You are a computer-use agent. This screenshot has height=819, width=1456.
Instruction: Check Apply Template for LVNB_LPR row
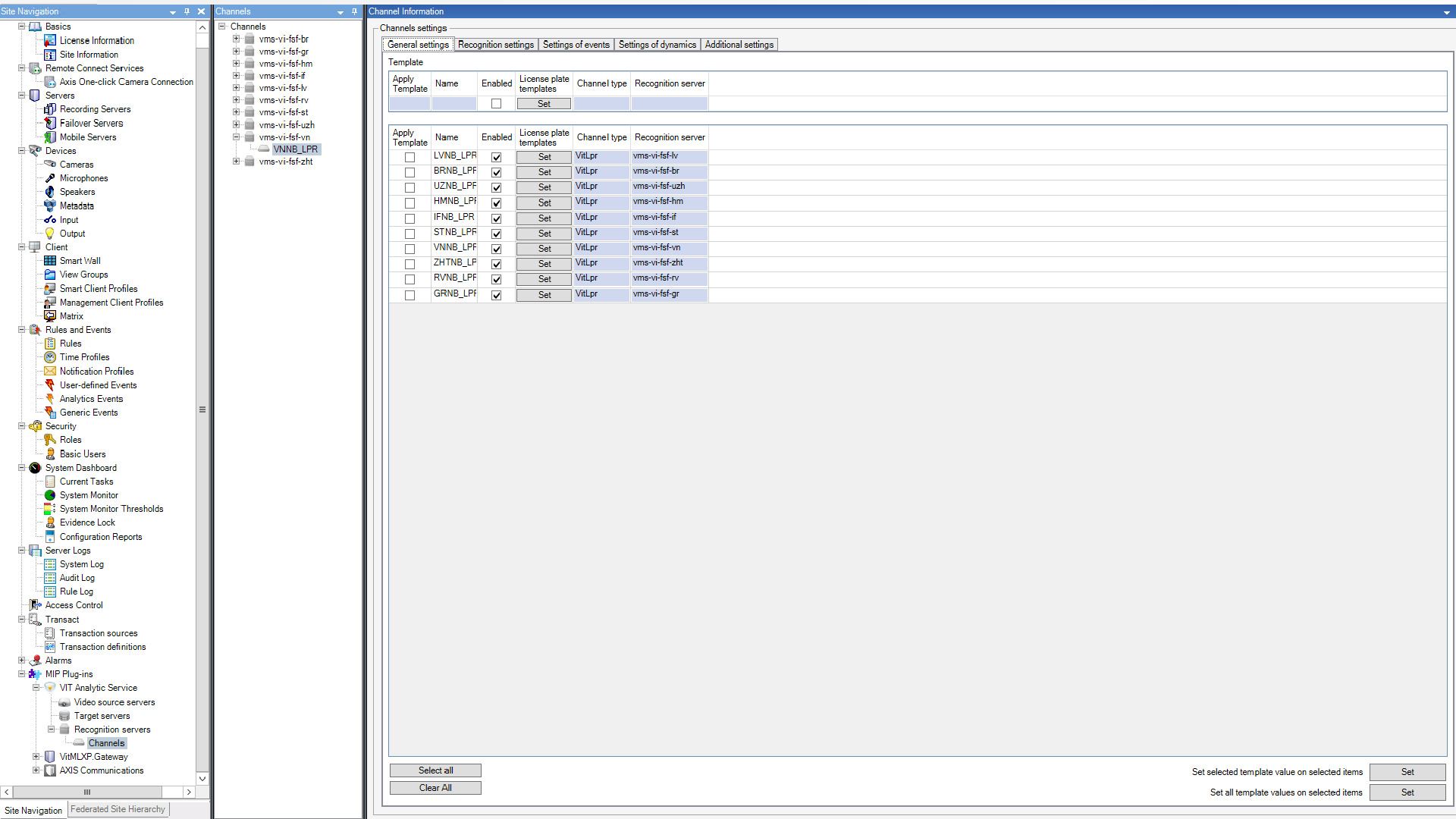[x=409, y=157]
